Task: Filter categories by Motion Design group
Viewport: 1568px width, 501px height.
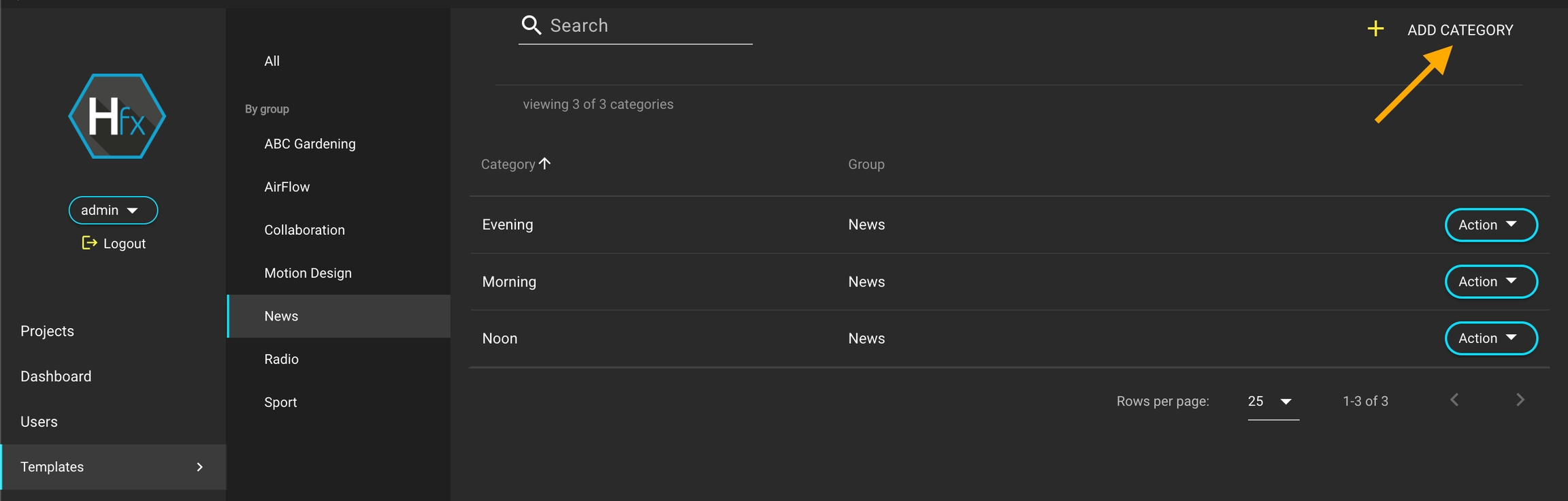Action: (308, 273)
